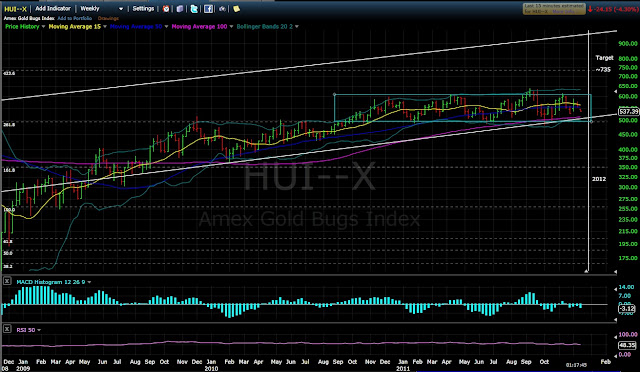This screenshot has width=640, height=372.
Task: Expand the MACD Histogram 12 26 9 dropdown
Action: [89, 282]
